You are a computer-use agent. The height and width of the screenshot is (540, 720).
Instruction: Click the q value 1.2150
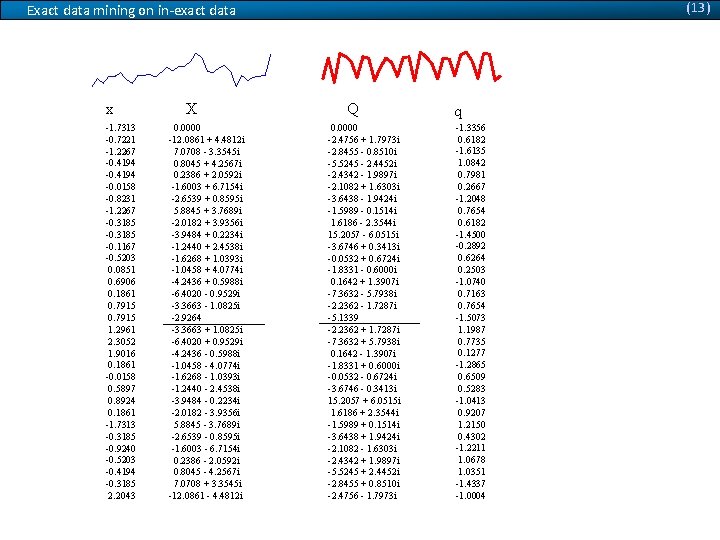pyautogui.click(x=471, y=425)
